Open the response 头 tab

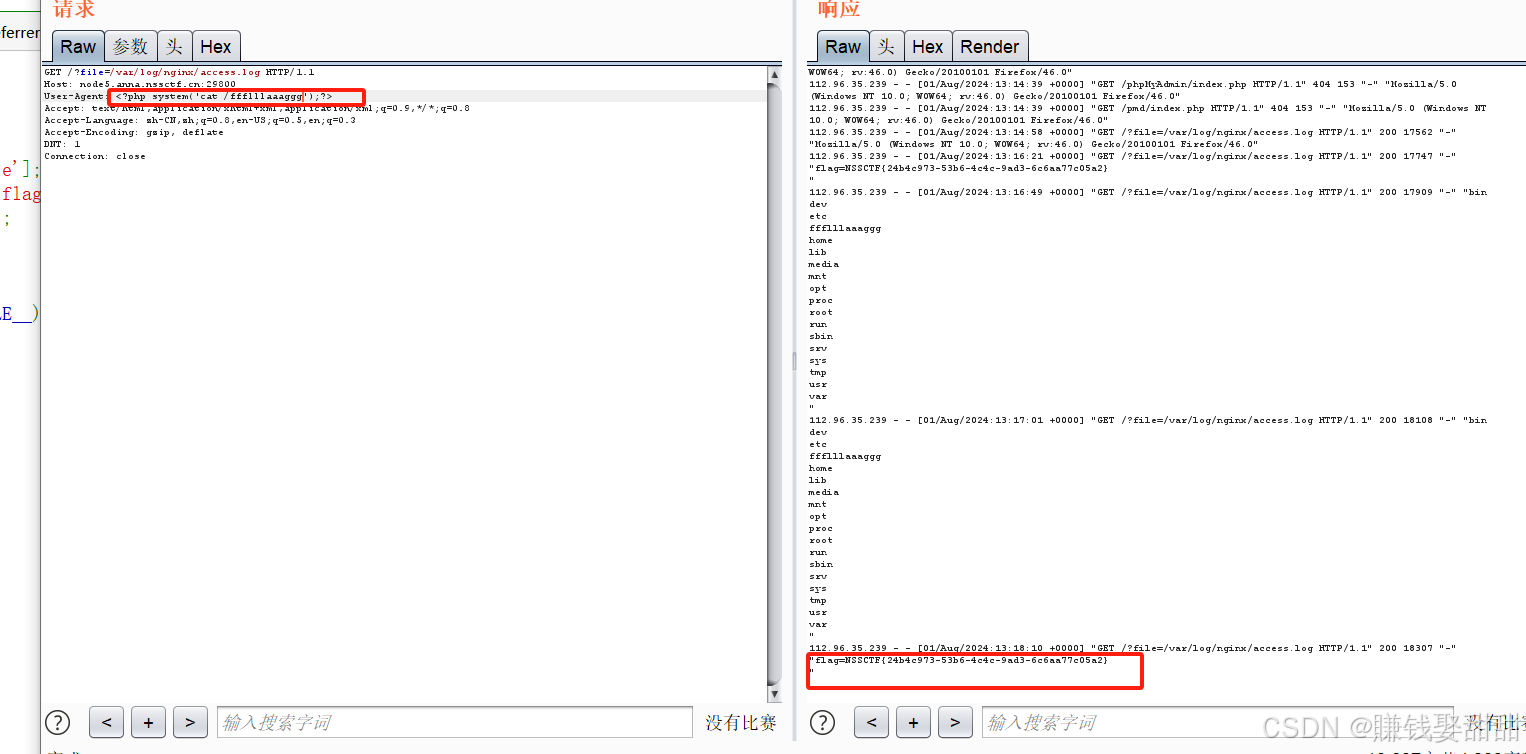(887, 47)
